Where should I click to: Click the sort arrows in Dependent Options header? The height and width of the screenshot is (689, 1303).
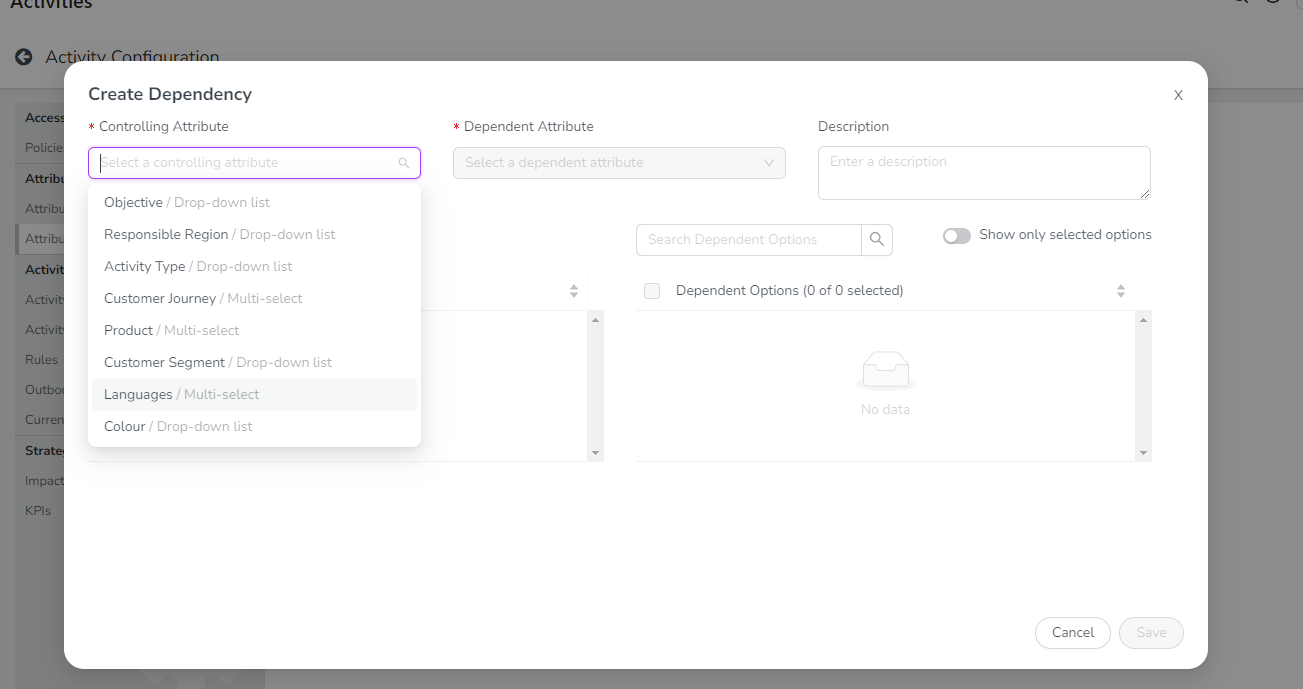tap(1120, 291)
